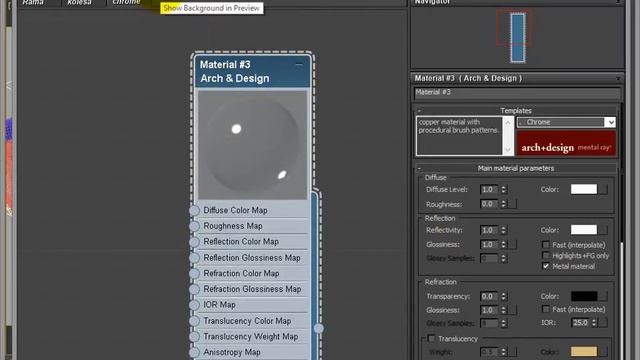Viewport: 640px width, 360px height.
Task: Uncheck the Metal material checkbox
Action: [546, 266]
